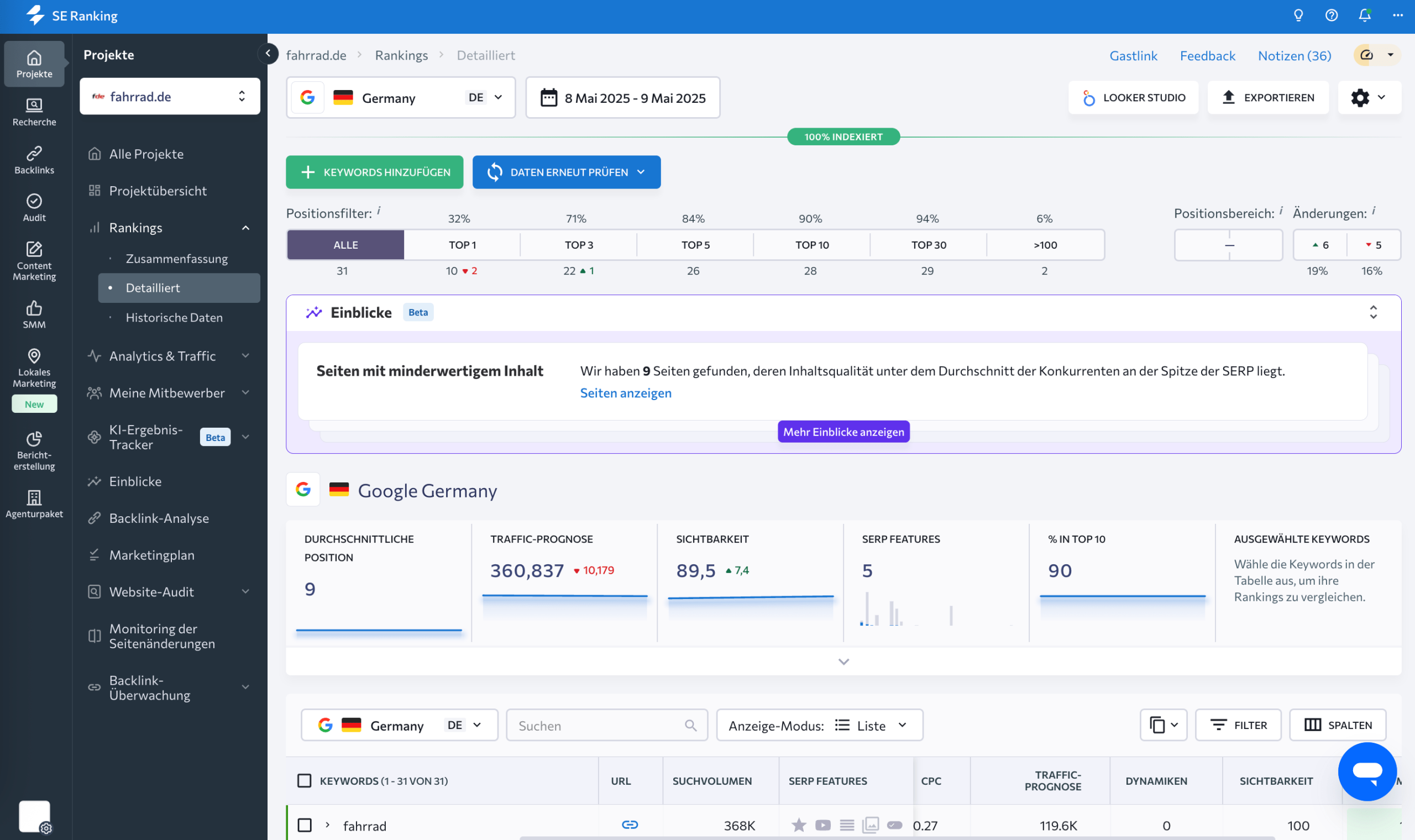Open Zusammenfassung under Rankings
Viewport: 1415px width, 840px height.
click(x=176, y=258)
